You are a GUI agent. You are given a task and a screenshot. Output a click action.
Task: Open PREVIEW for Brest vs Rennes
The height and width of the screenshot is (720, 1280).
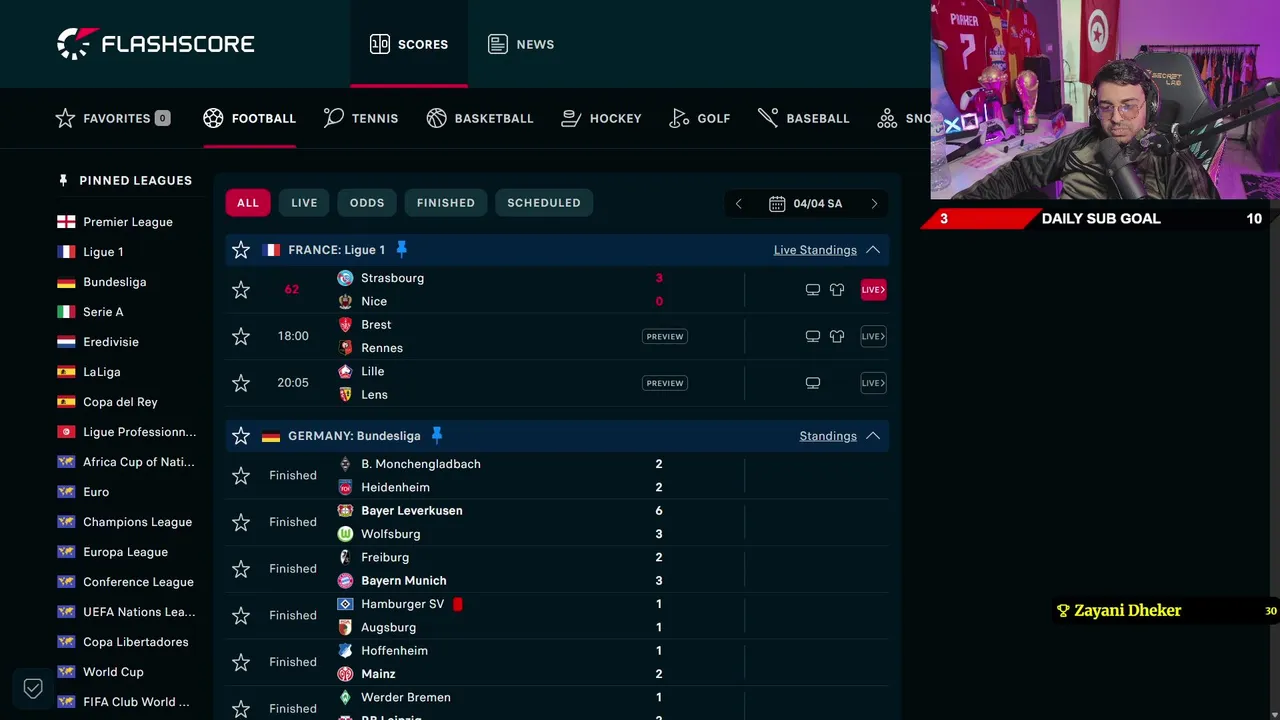pyautogui.click(x=665, y=337)
